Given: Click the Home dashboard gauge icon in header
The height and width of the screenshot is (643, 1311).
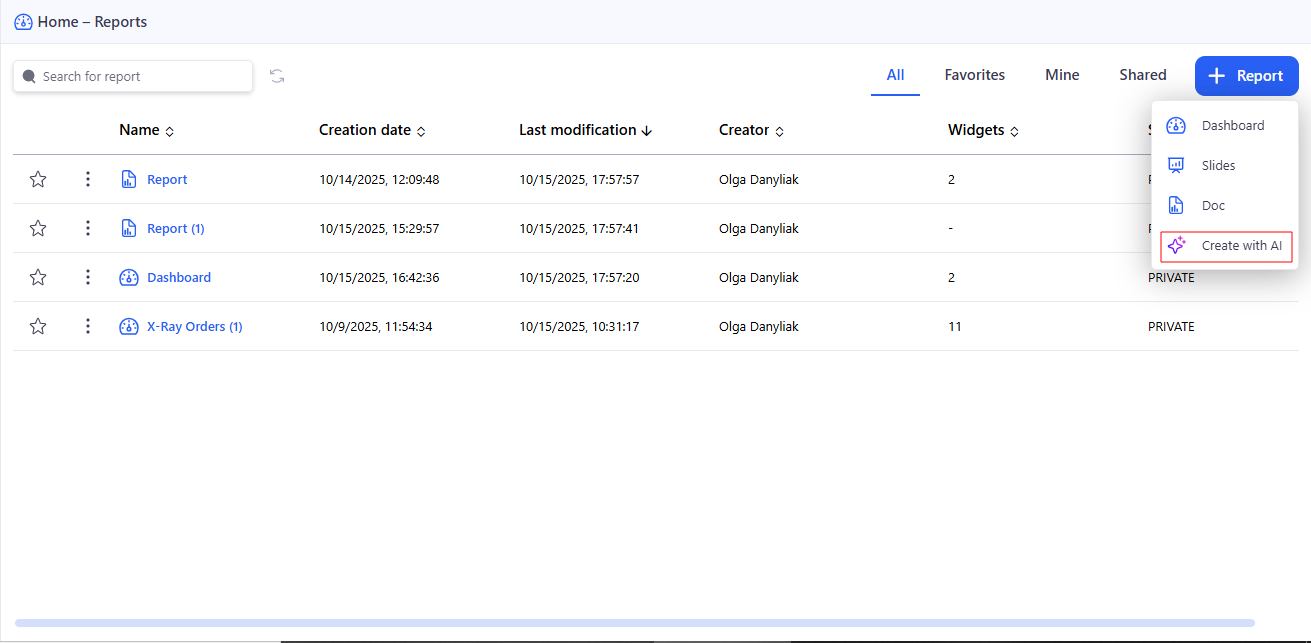Looking at the screenshot, I should (x=23, y=22).
